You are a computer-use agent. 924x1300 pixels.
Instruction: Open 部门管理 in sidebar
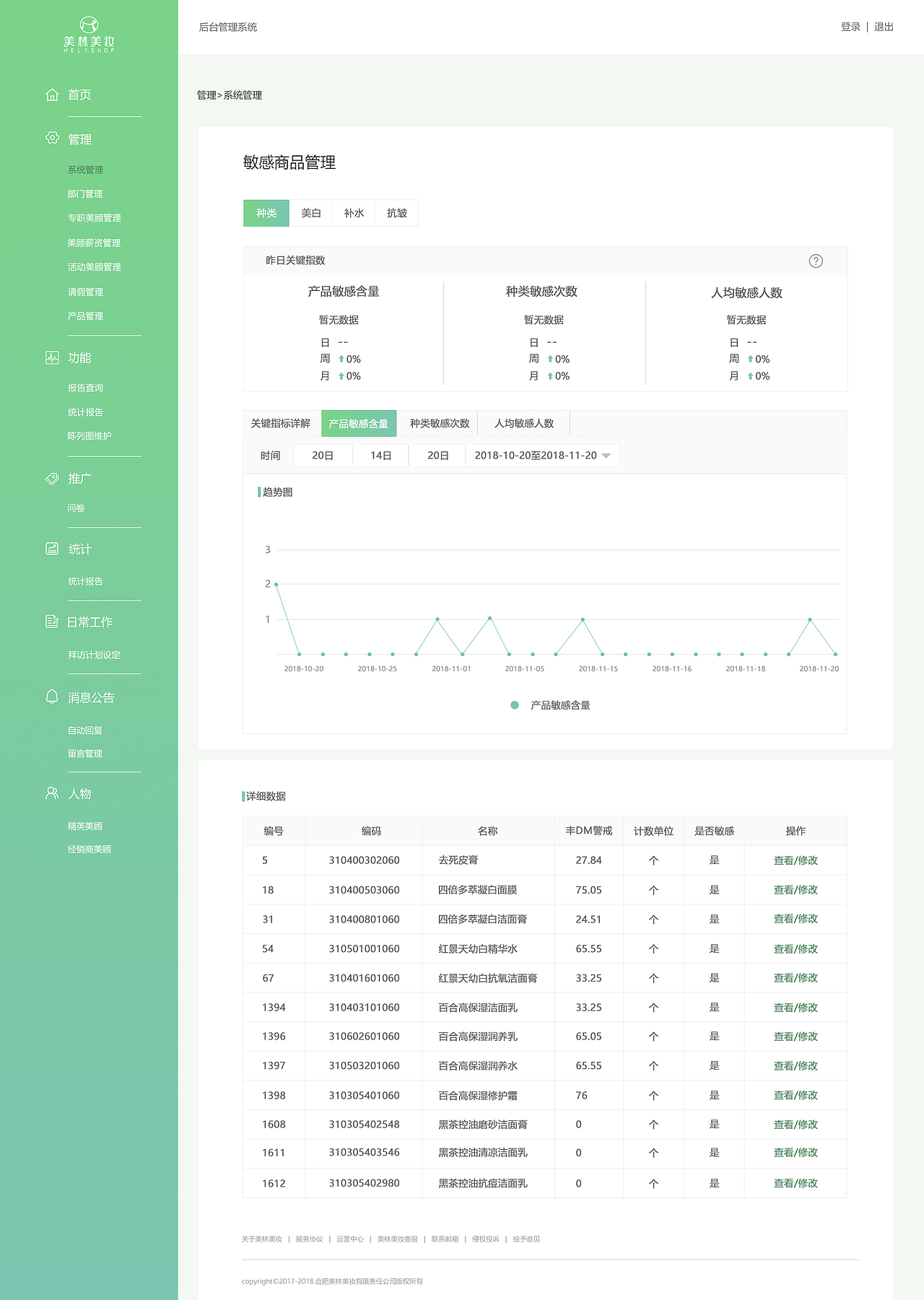tap(85, 193)
